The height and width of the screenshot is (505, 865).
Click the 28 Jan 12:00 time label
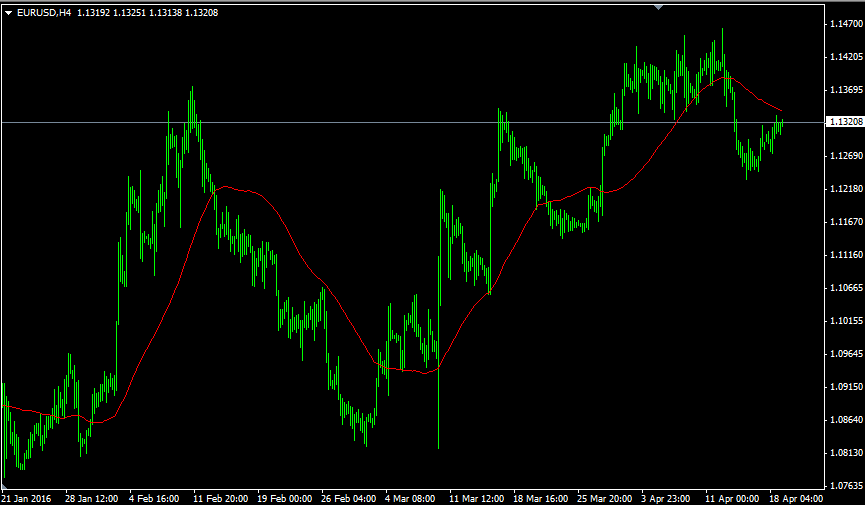point(92,498)
